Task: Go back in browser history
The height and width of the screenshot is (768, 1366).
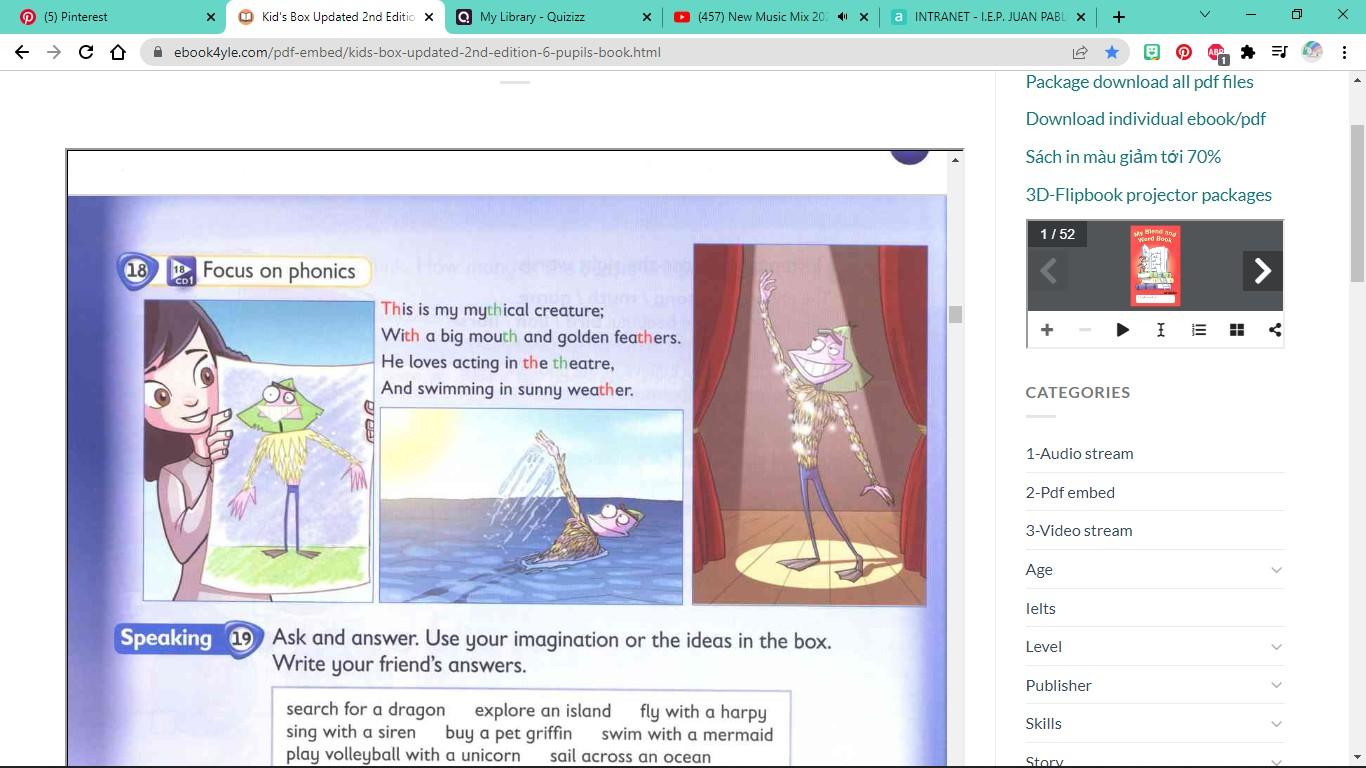Action: coord(22,52)
